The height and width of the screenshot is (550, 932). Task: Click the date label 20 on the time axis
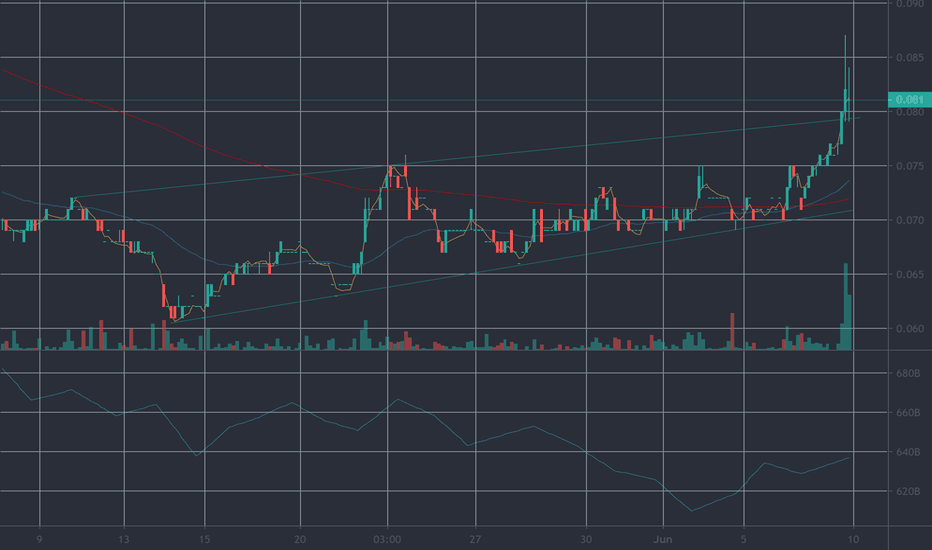(x=300, y=539)
